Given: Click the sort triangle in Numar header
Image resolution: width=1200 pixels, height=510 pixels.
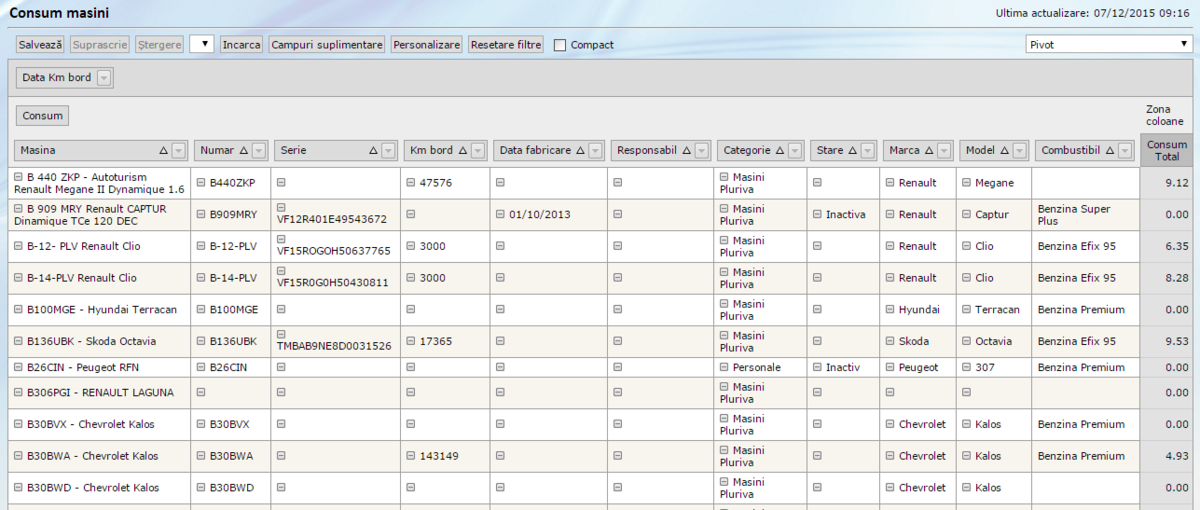Looking at the screenshot, I should pyautogui.click(x=244, y=151).
